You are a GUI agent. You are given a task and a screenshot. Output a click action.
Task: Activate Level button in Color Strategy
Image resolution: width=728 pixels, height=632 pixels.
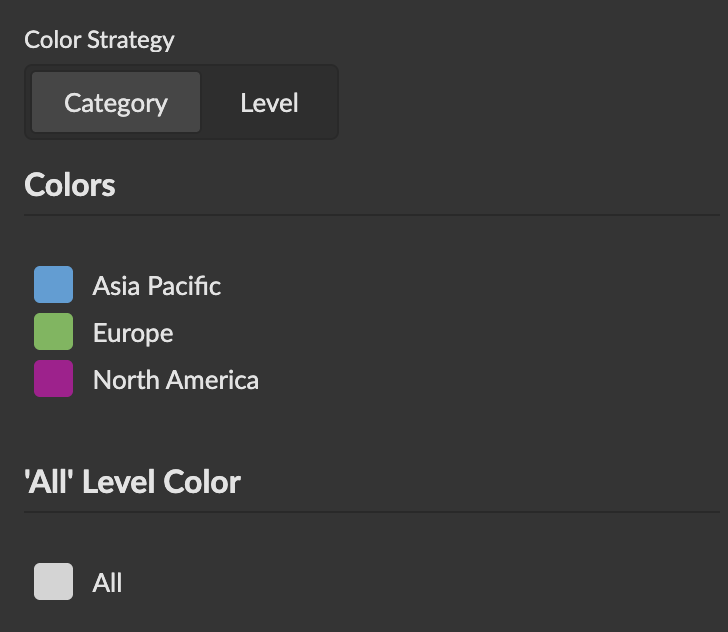tap(269, 103)
